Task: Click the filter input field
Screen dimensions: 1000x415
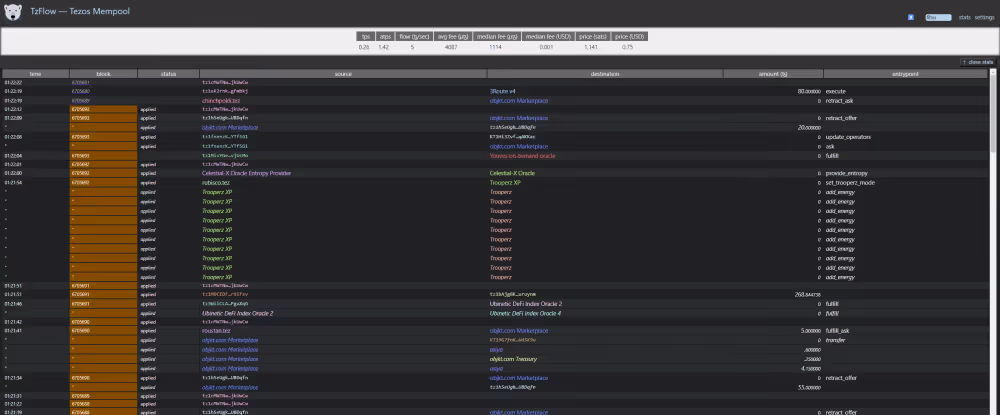Action: 937,17
